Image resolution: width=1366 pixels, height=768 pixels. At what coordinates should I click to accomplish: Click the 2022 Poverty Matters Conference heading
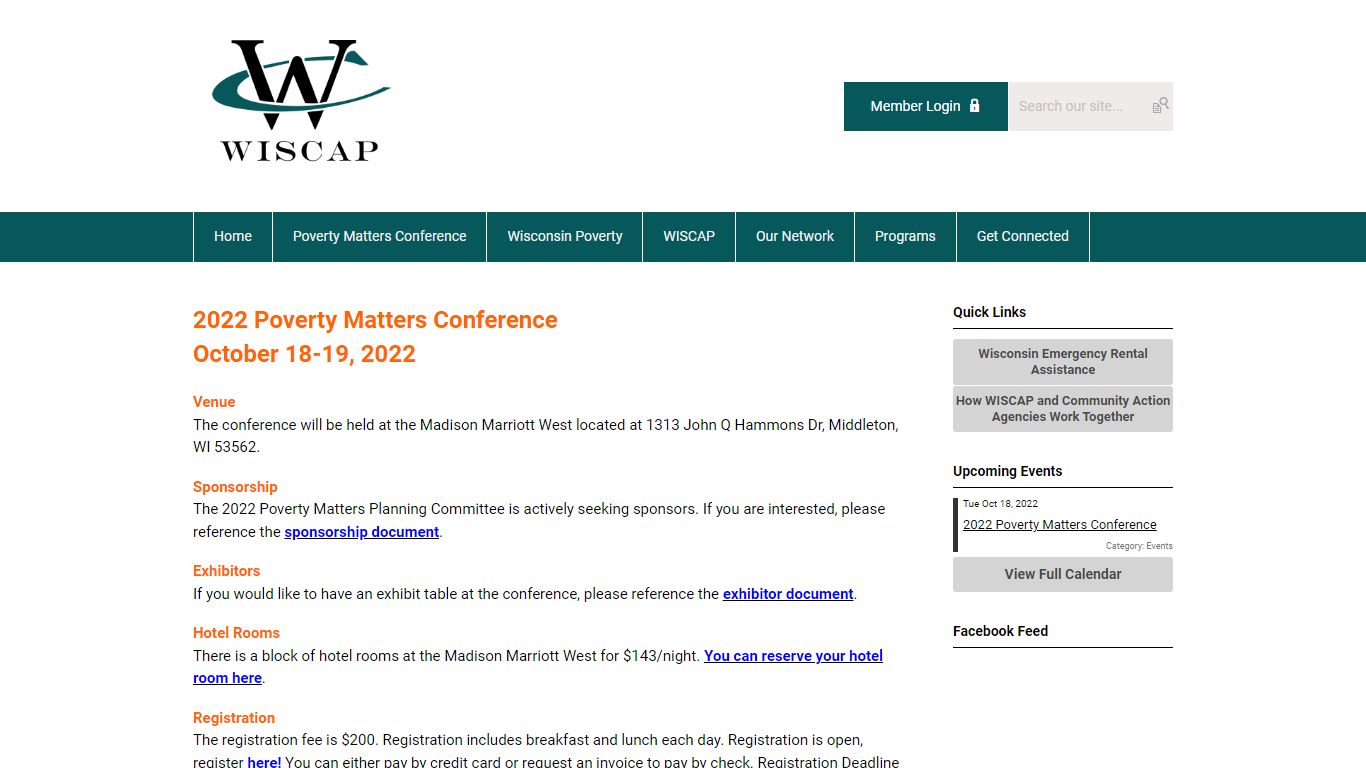[375, 320]
